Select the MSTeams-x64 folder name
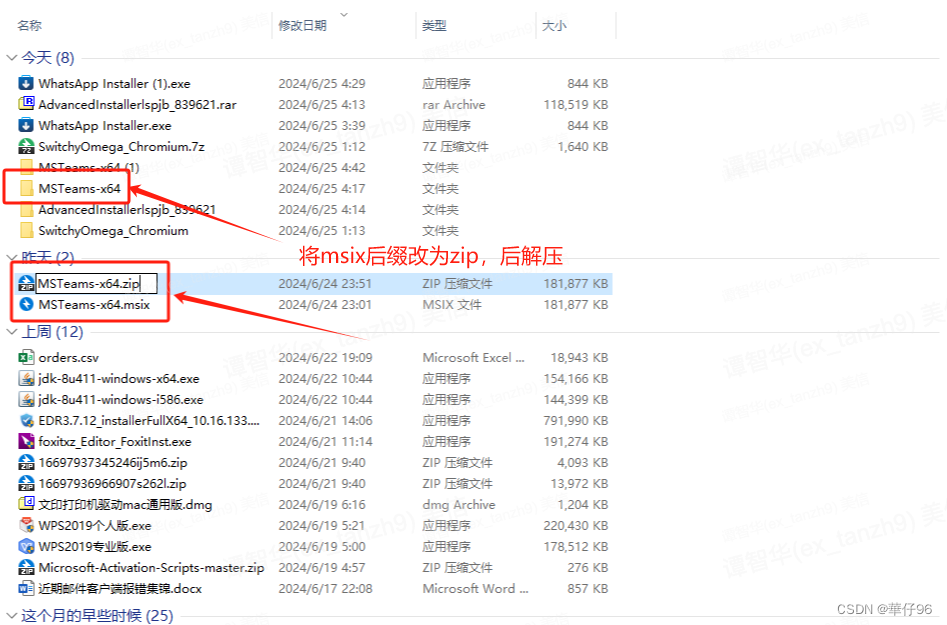The width and height of the screenshot is (947, 625). point(79,188)
